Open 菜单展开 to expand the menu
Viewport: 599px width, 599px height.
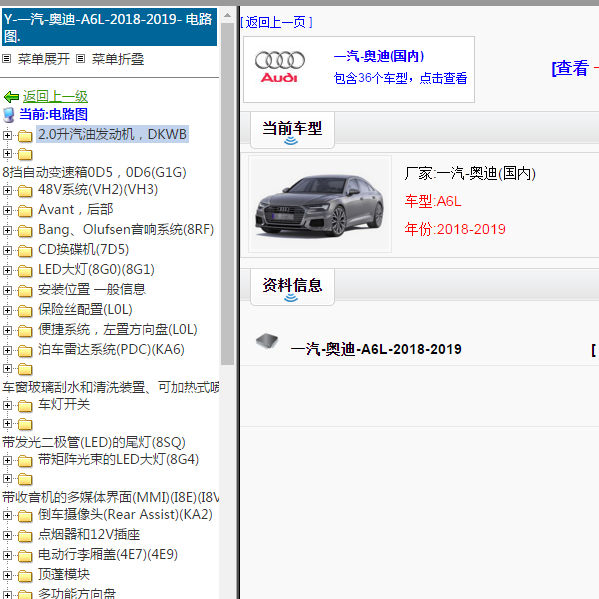coord(44,59)
